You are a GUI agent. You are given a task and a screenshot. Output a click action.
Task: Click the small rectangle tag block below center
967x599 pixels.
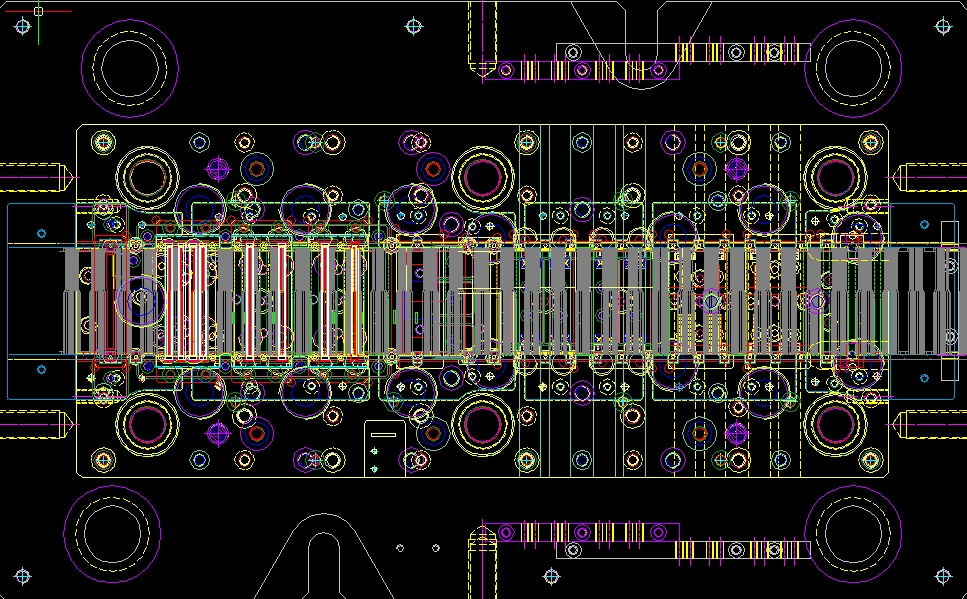385,433
